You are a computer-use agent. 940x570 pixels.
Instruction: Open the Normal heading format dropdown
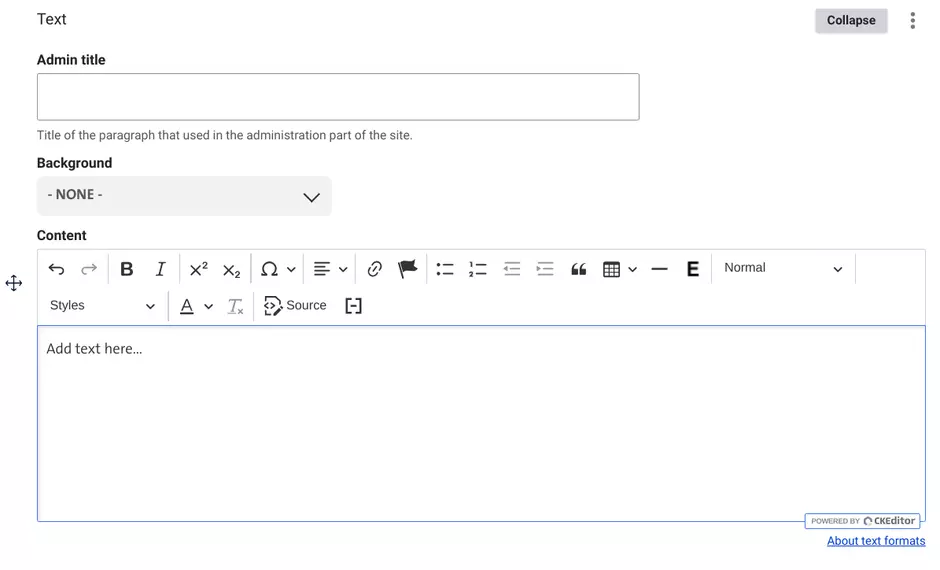pos(783,268)
